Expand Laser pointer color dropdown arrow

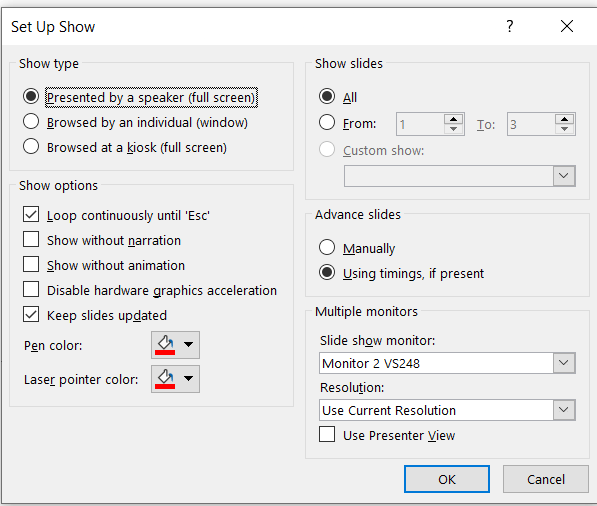coord(188,379)
